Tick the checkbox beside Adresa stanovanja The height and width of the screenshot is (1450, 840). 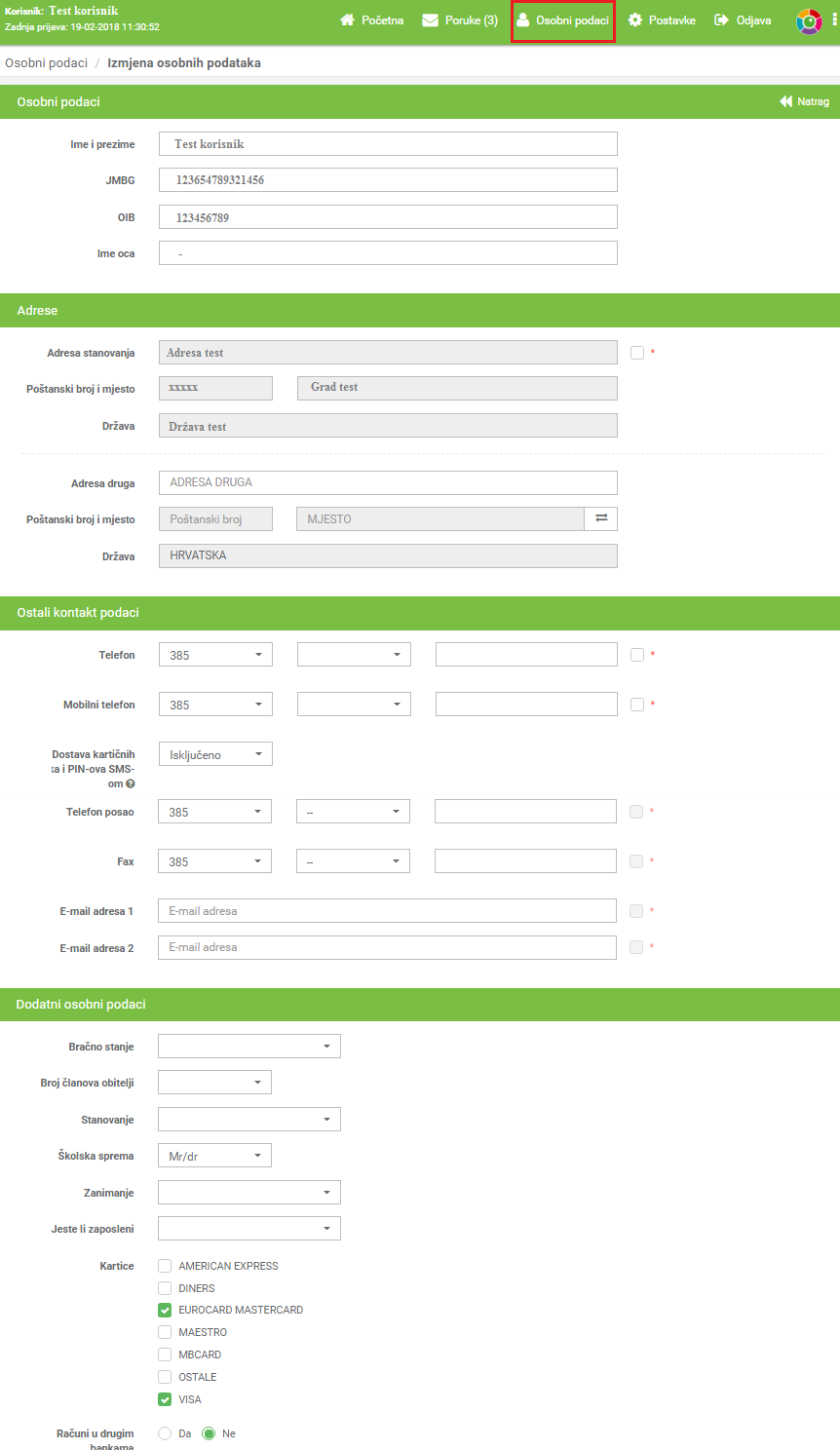pyautogui.click(x=637, y=353)
